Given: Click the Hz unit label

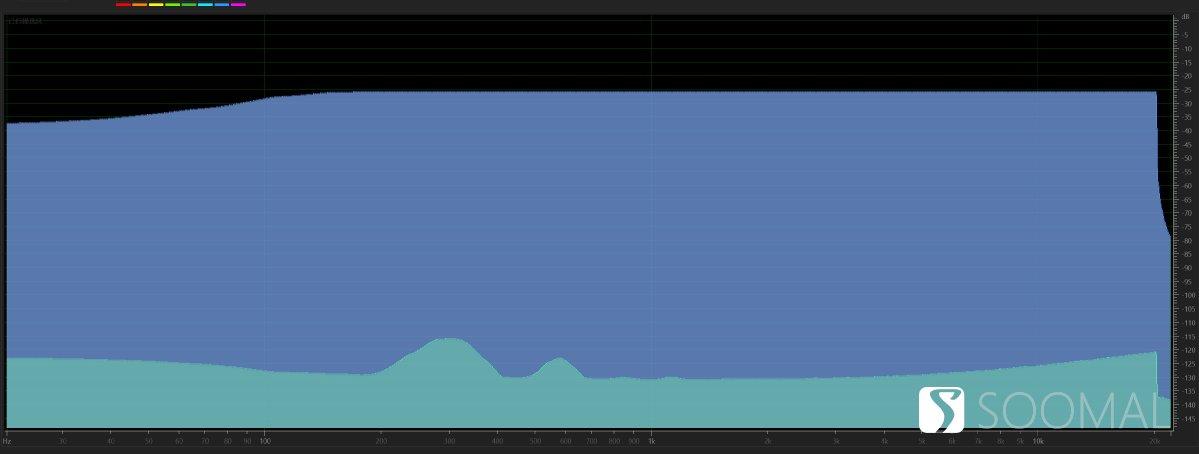Looking at the screenshot, I should tap(7, 441).
